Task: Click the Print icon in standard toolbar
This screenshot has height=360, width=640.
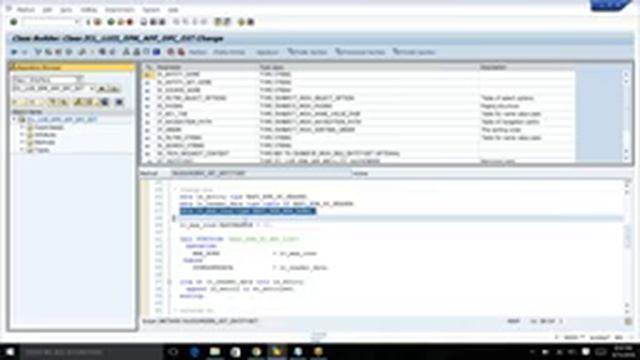Action: point(143,22)
